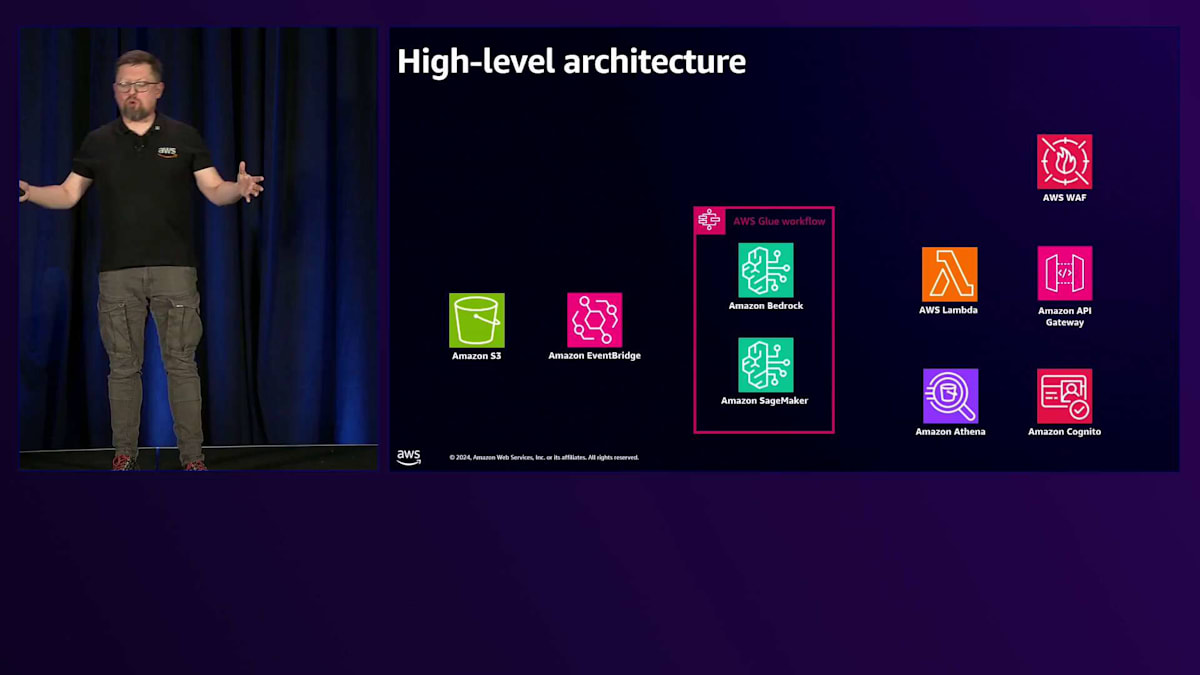1200x675 pixels.
Task: Click the 'Amazon Bedrock' text label
Action: point(766,306)
